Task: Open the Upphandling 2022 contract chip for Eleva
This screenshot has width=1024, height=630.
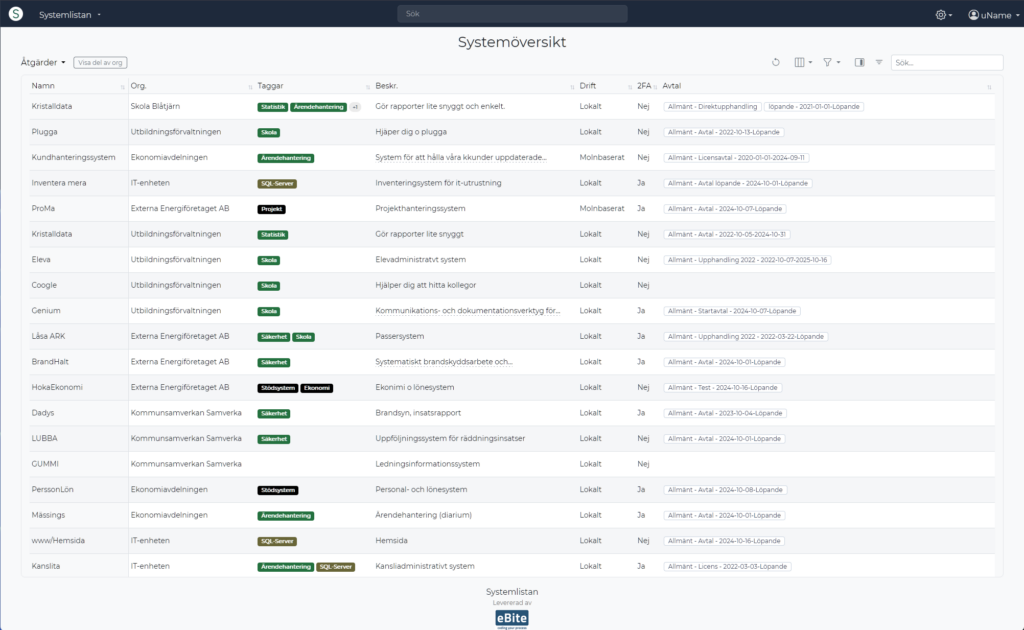Action: click(x=747, y=260)
